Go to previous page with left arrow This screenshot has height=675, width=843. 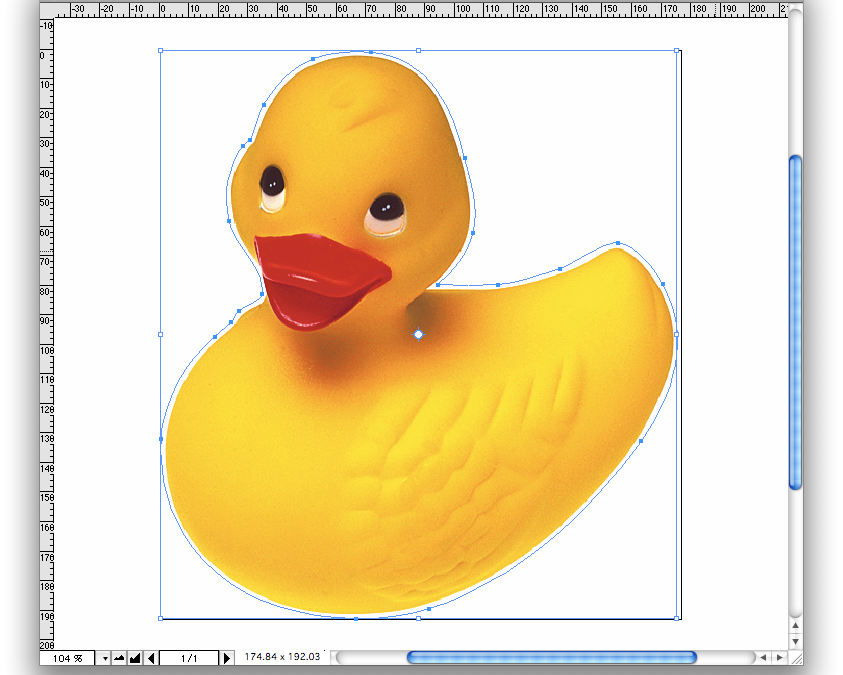(x=151, y=658)
